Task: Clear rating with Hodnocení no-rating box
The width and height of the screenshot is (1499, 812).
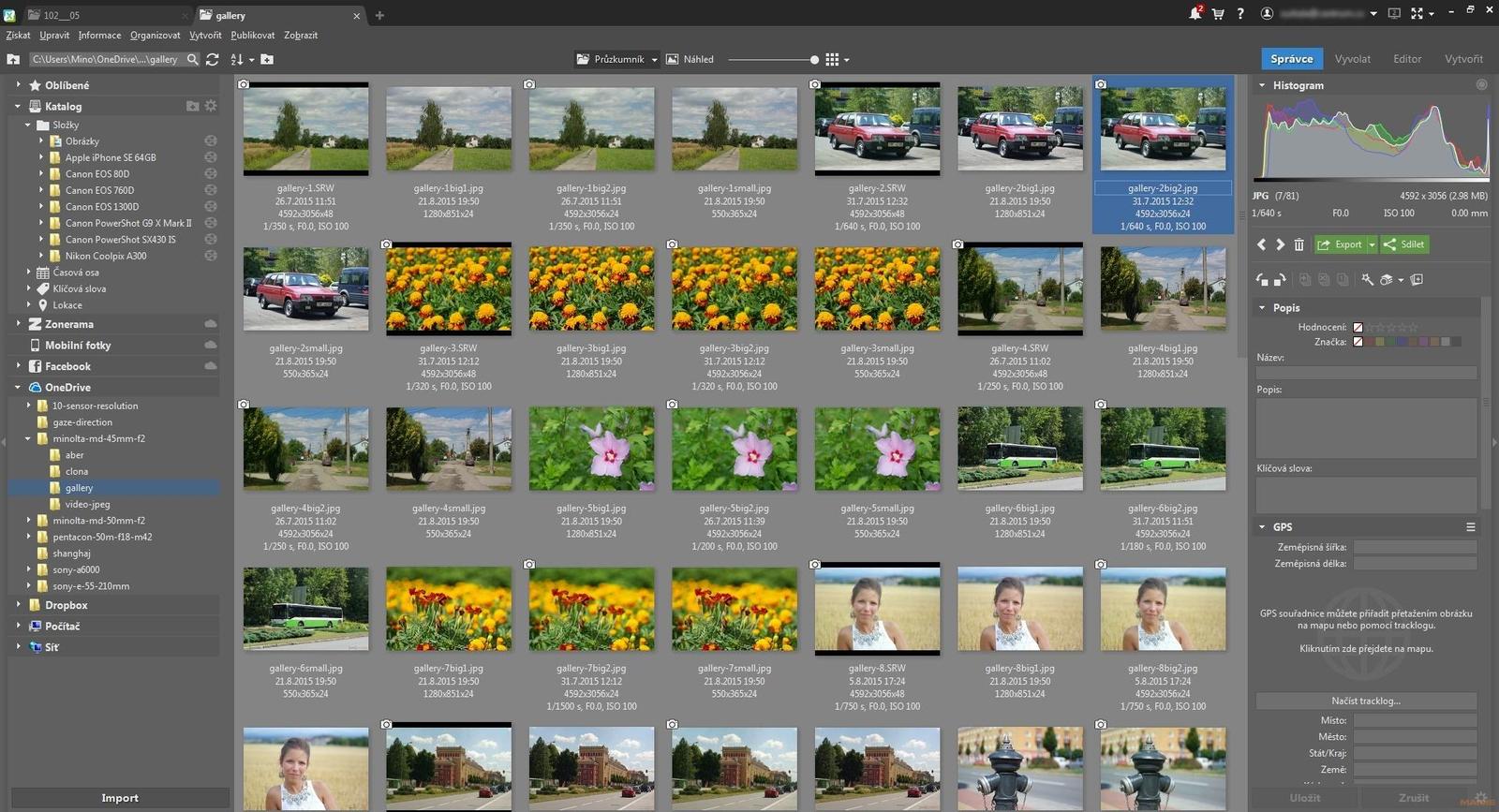Action: pyautogui.click(x=1358, y=327)
